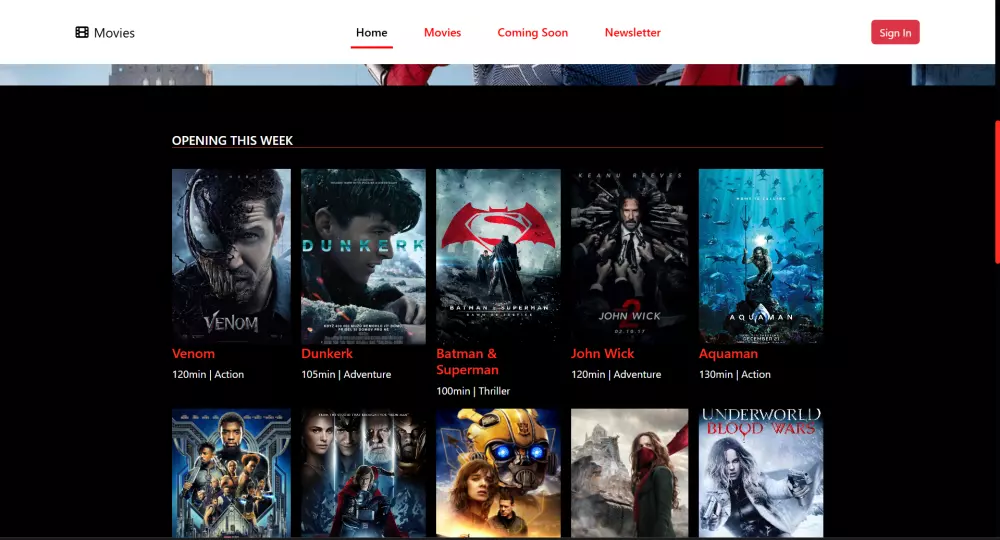Click the Batman & Superman title link

click(x=467, y=362)
